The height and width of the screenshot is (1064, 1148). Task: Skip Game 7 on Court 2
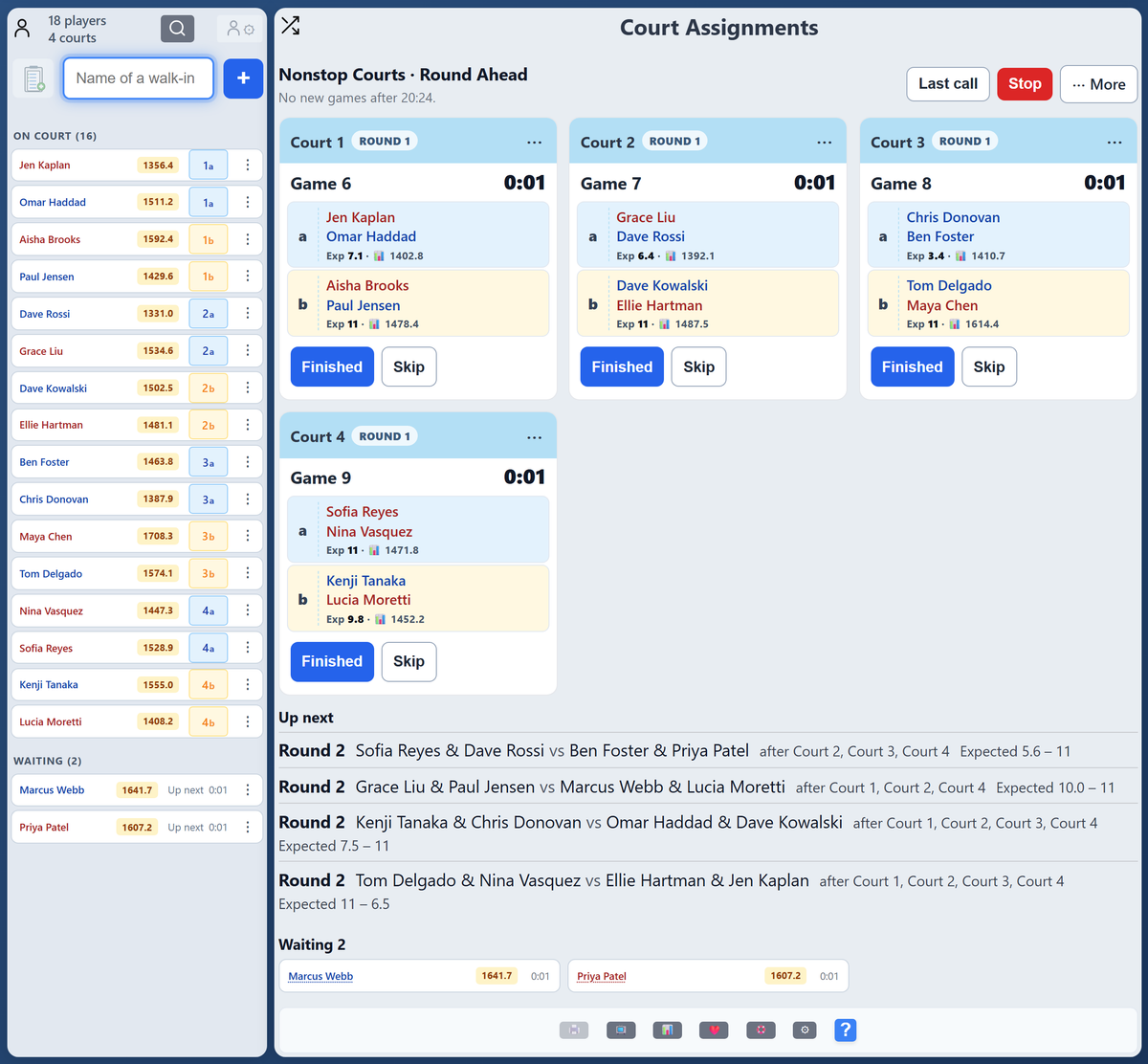click(698, 366)
